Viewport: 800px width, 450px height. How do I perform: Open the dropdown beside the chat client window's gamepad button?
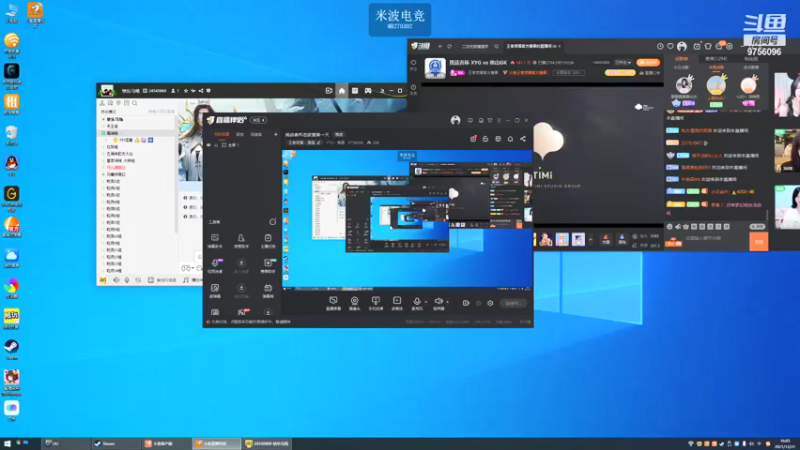193,268
